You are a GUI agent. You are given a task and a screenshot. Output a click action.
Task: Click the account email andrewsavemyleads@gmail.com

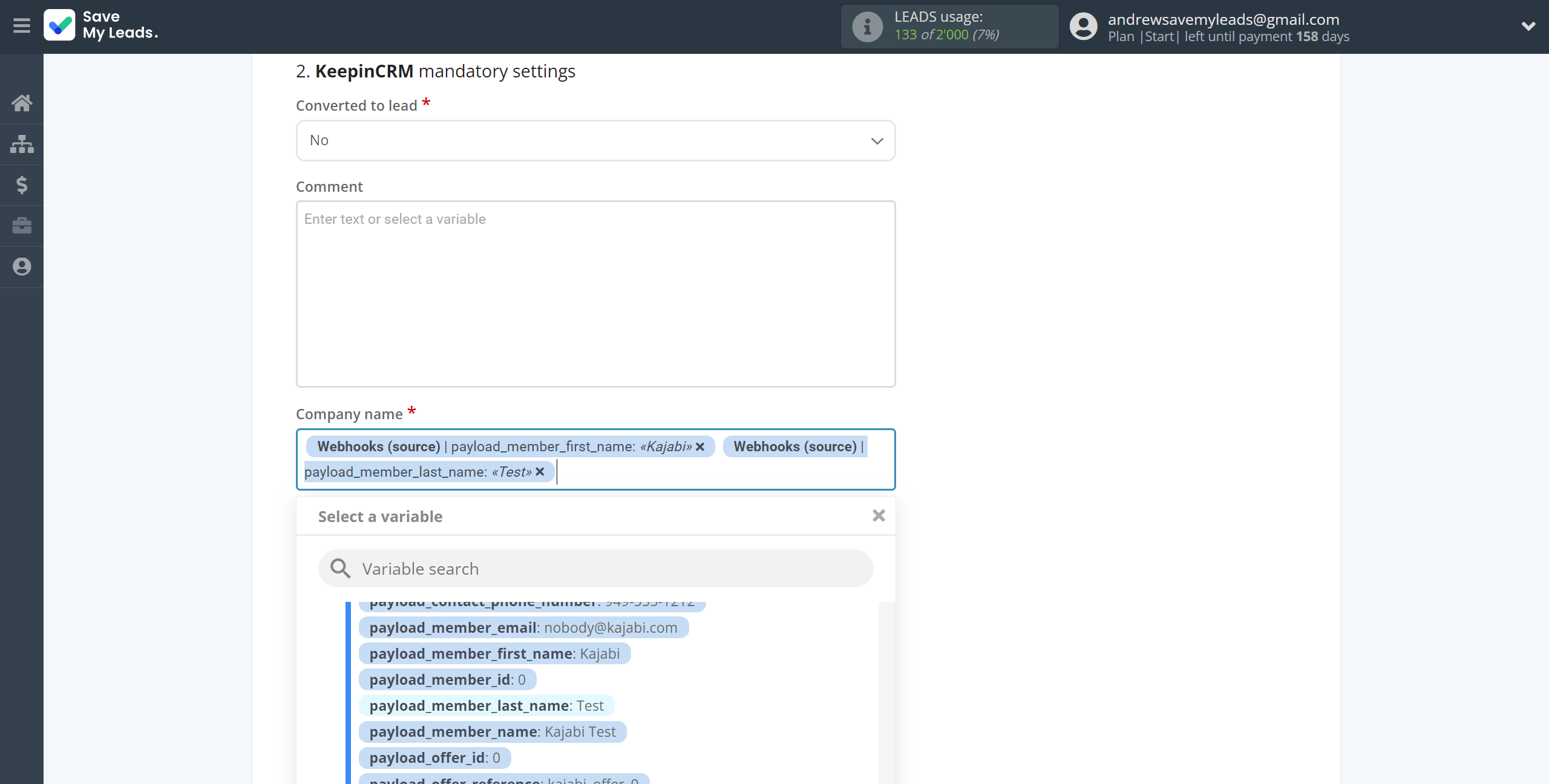click(1223, 19)
